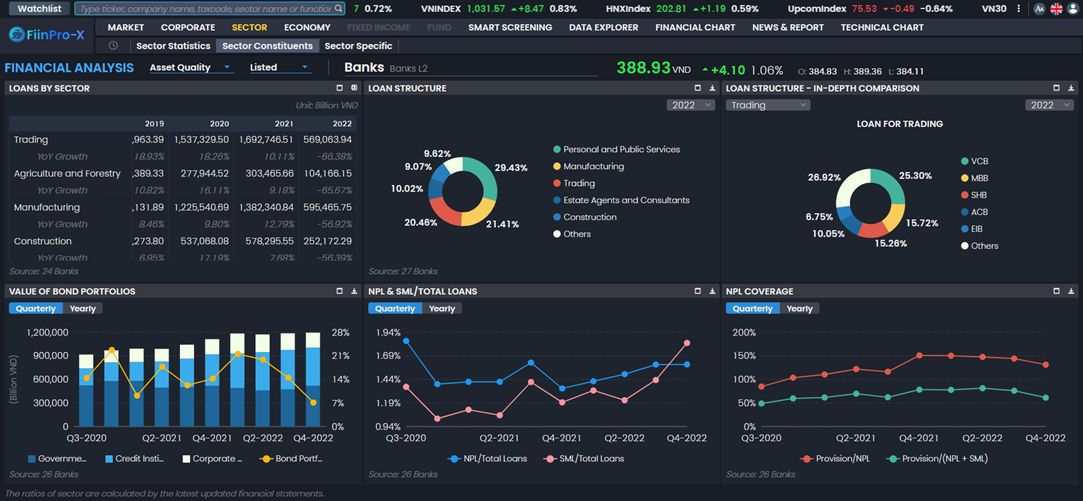The image size is (1083, 501).
Task: Download the NPL & SML/Total Loans chart
Action: click(x=712, y=291)
